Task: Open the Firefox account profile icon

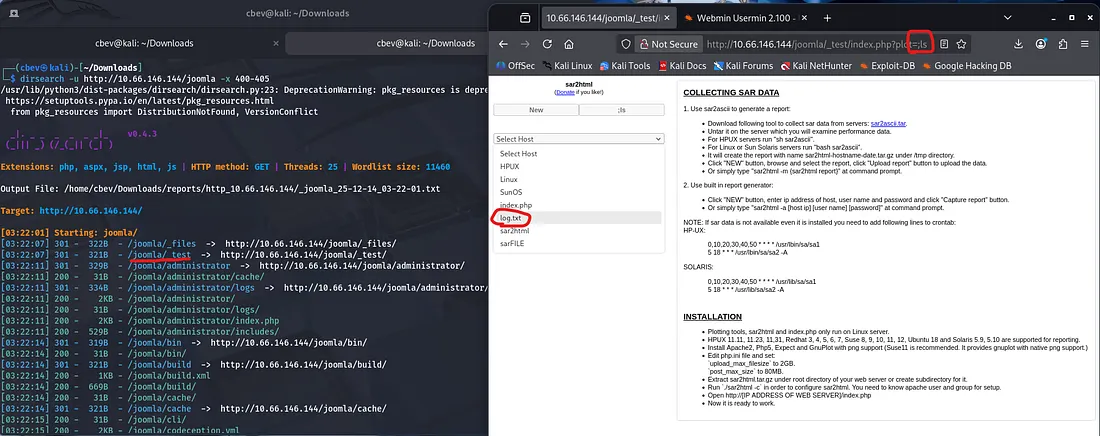Action: (1040, 44)
